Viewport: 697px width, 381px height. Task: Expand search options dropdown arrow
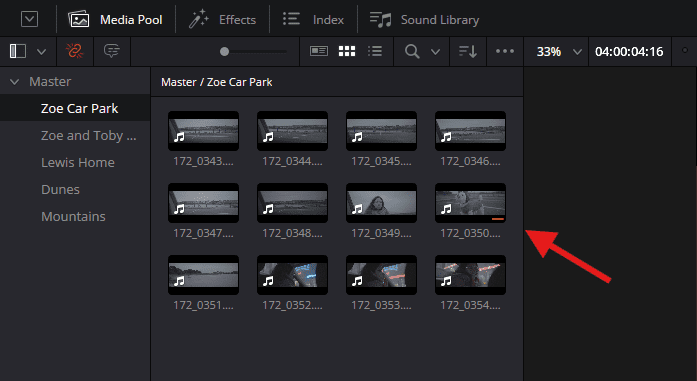point(436,52)
